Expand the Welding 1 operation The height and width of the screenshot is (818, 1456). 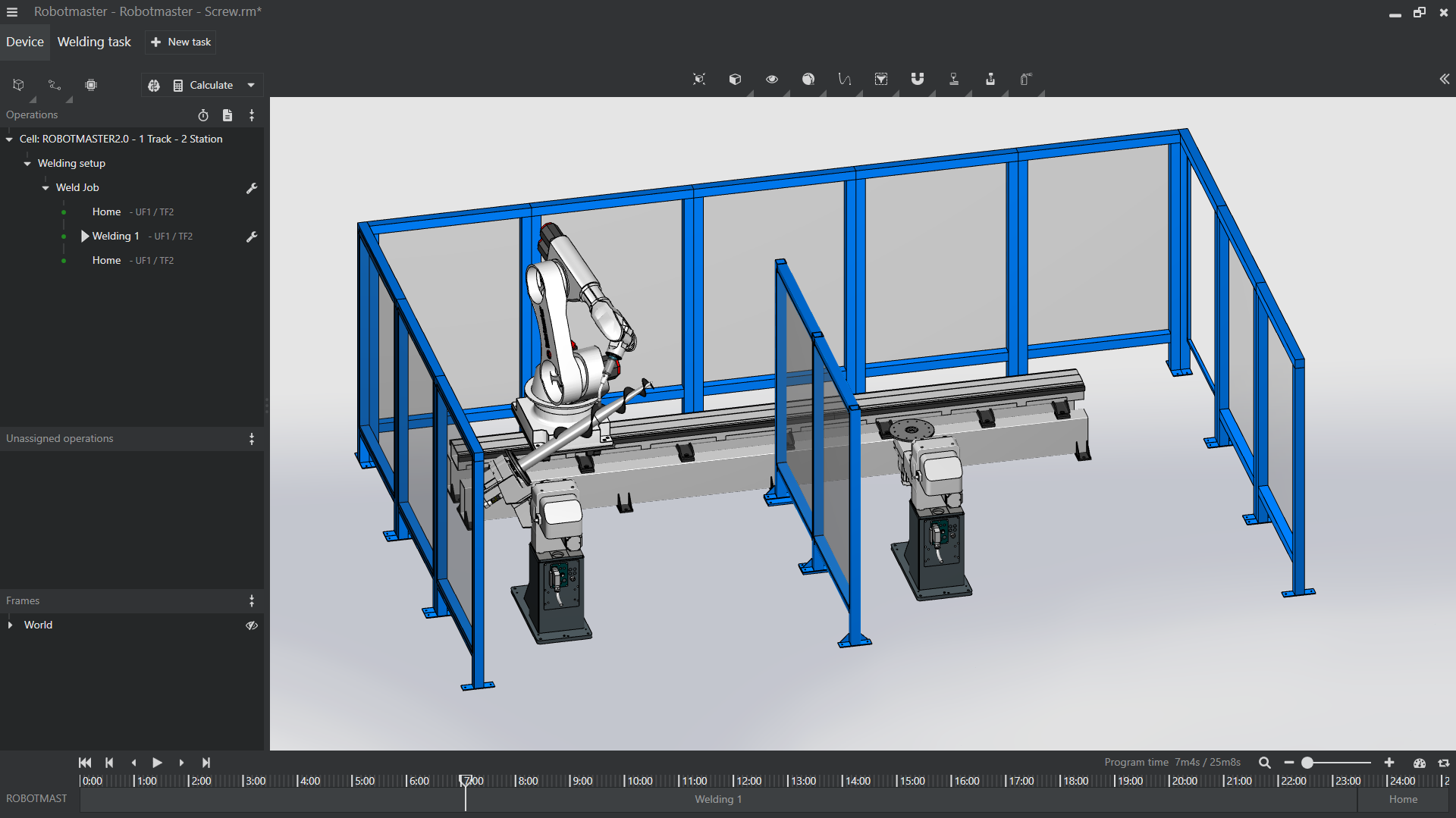(85, 236)
